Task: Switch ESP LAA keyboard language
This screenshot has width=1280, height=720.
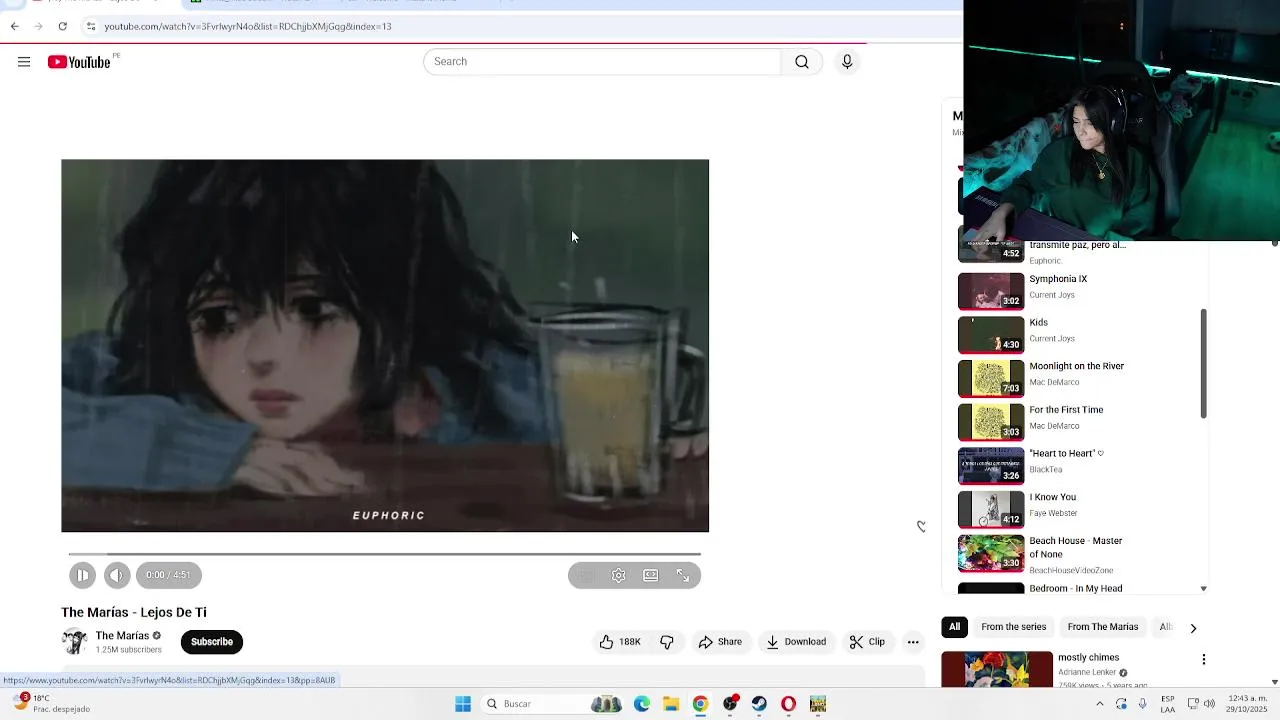Action: (x=1168, y=704)
